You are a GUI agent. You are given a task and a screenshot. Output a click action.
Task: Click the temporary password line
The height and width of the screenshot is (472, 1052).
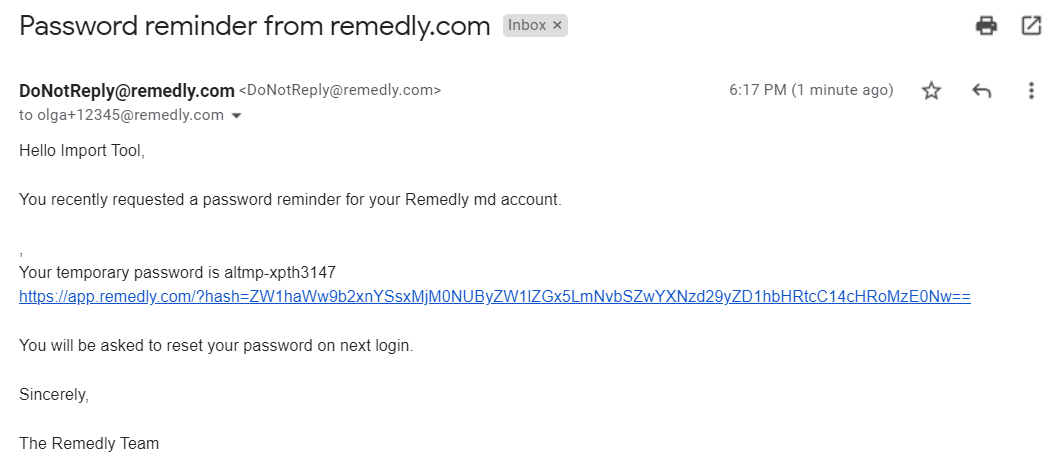point(177,273)
